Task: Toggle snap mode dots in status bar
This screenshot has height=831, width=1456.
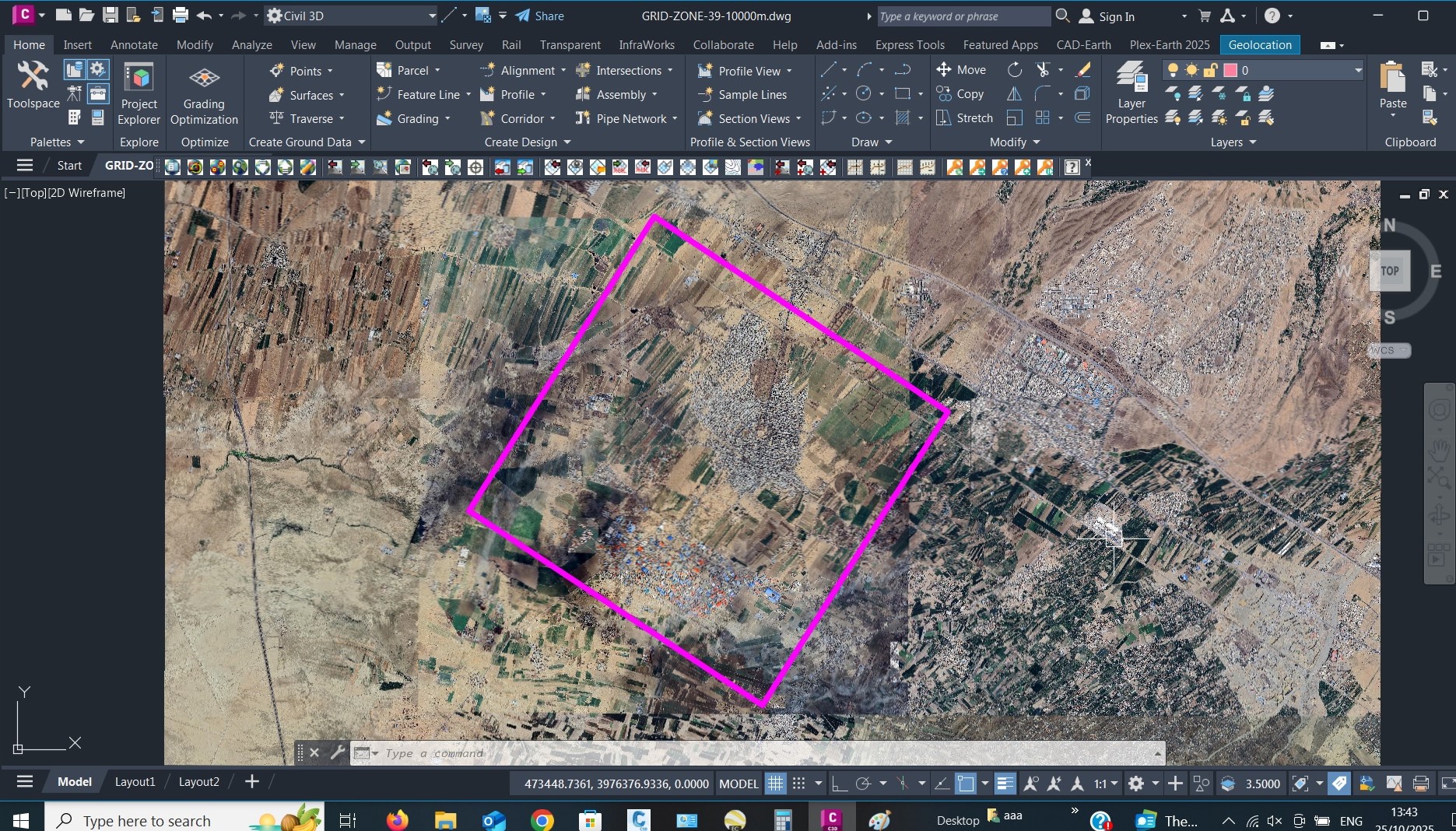Action: pyautogui.click(x=798, y=784)
